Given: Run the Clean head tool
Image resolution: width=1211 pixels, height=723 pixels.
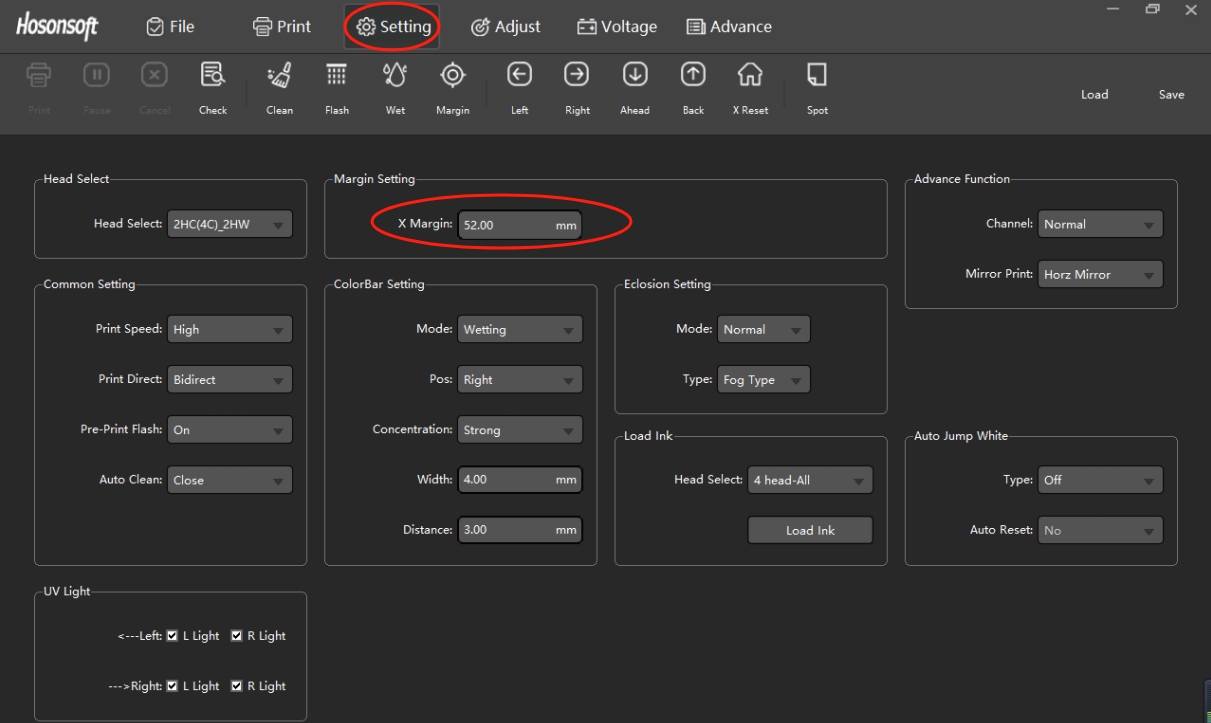Looking at the screenshot, I should coord(279,77).
